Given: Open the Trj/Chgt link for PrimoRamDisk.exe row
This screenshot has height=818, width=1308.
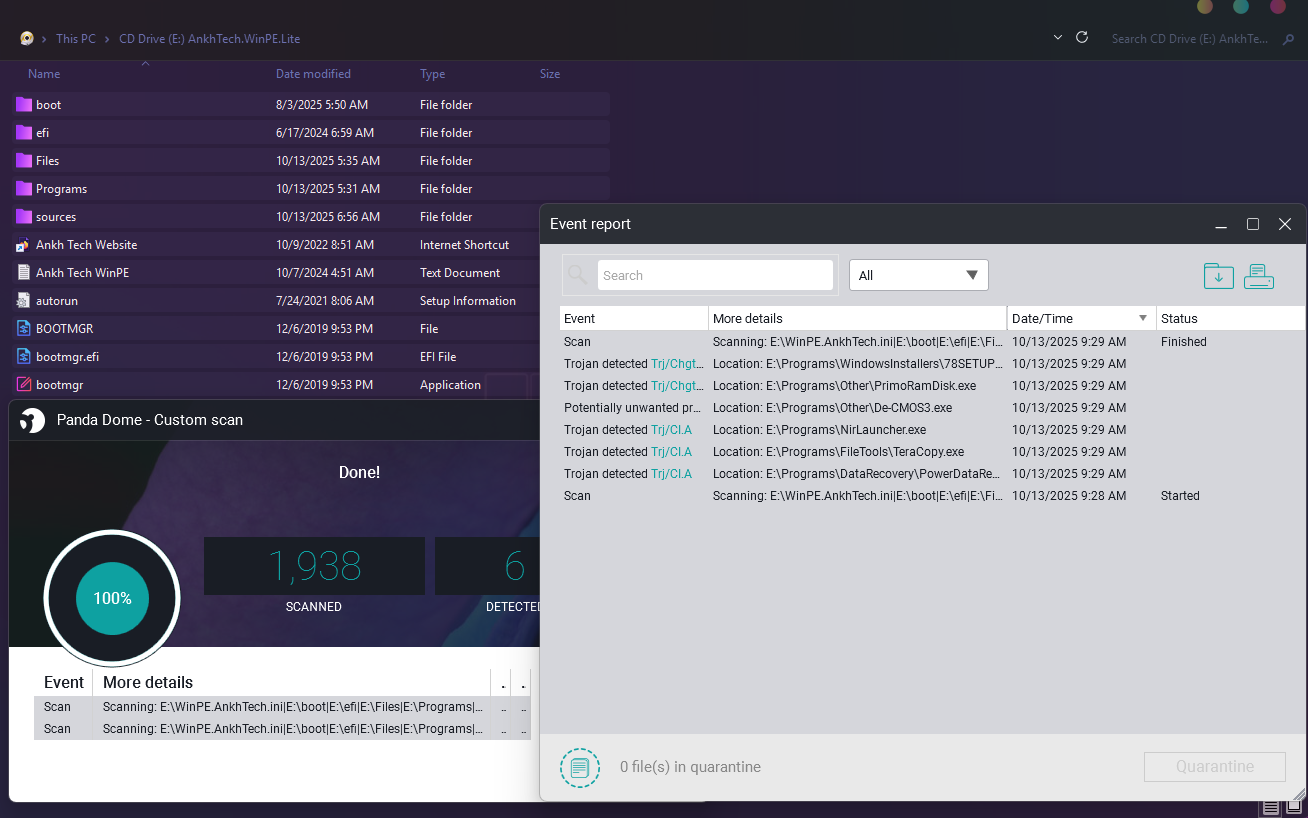Looking at the screenshot, I should click(677, 386).
